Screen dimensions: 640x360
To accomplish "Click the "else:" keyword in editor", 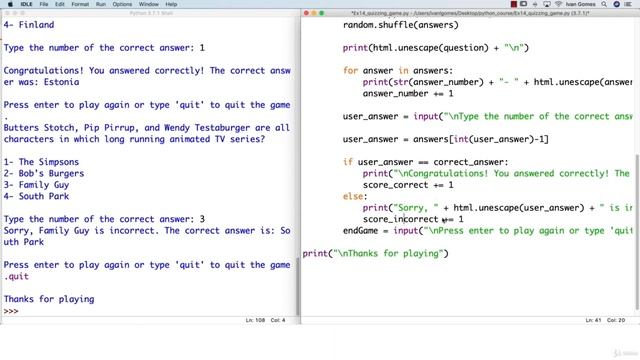I will point(355,196).
